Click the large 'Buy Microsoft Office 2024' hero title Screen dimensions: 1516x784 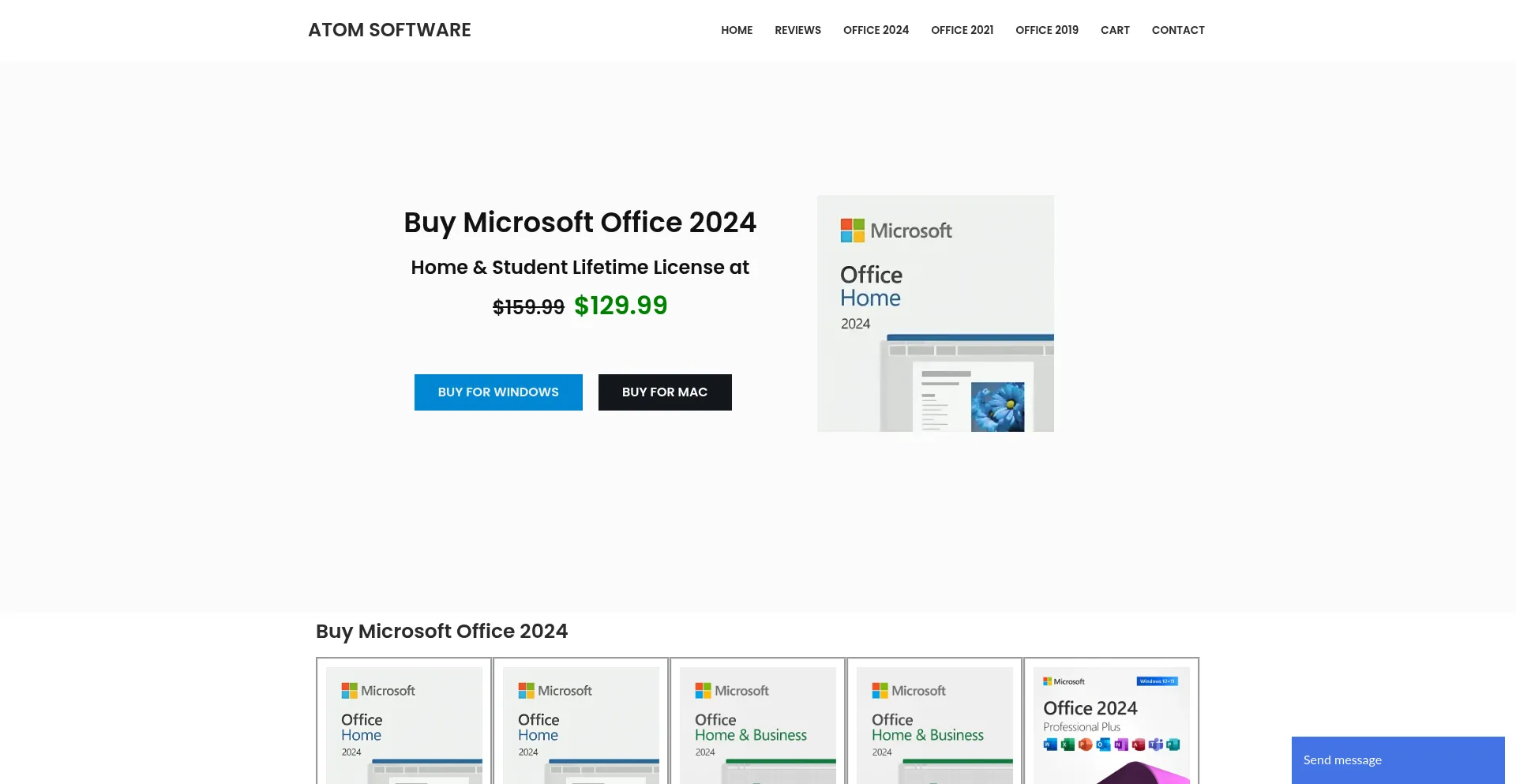point(580,223)
